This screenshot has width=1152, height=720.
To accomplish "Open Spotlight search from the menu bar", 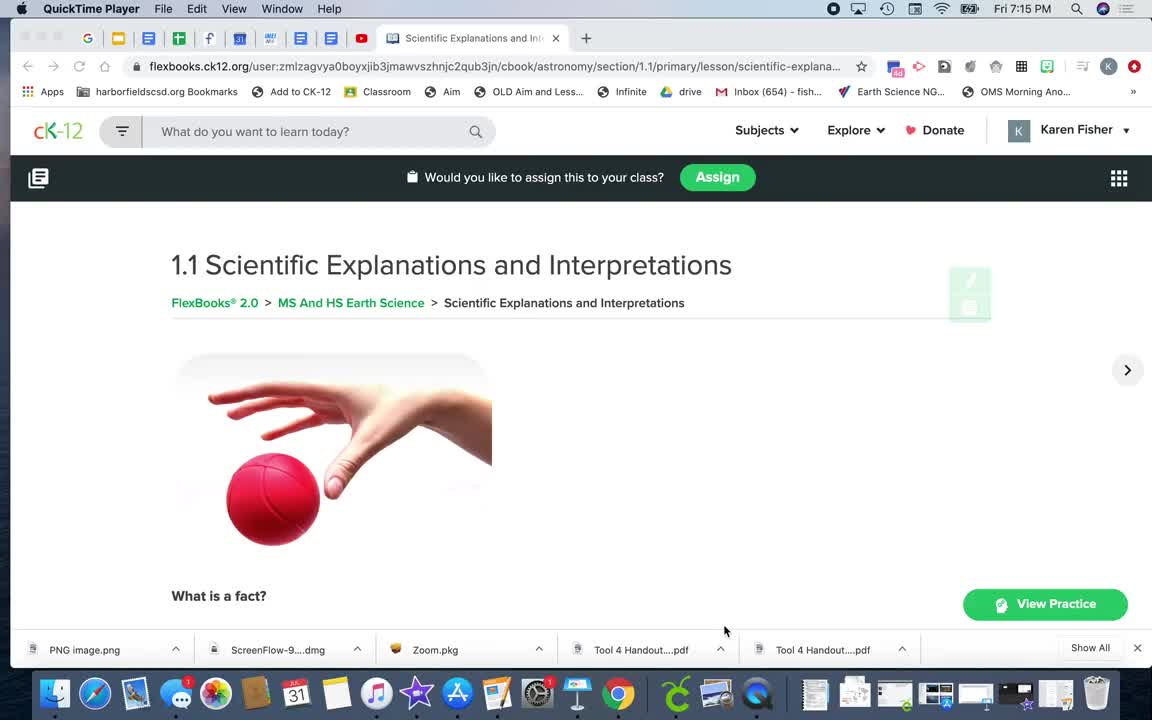I will click(1076, 9).
